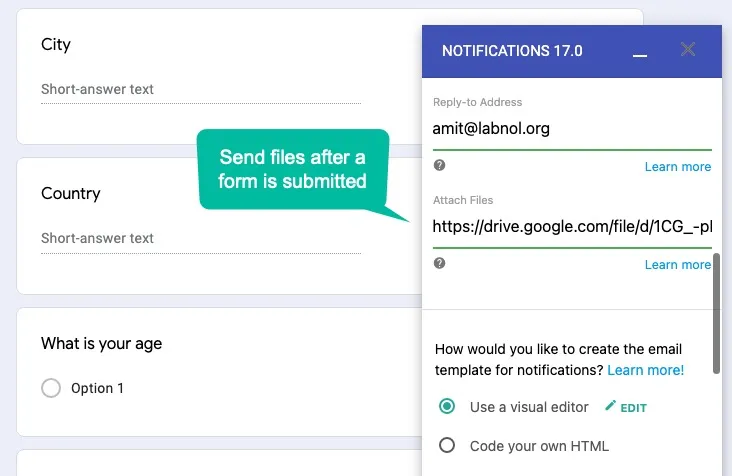Open Learn more! link about email template
Image resolution: width=732 pixels, height=476 pixels.
click(x=646, y=370)
